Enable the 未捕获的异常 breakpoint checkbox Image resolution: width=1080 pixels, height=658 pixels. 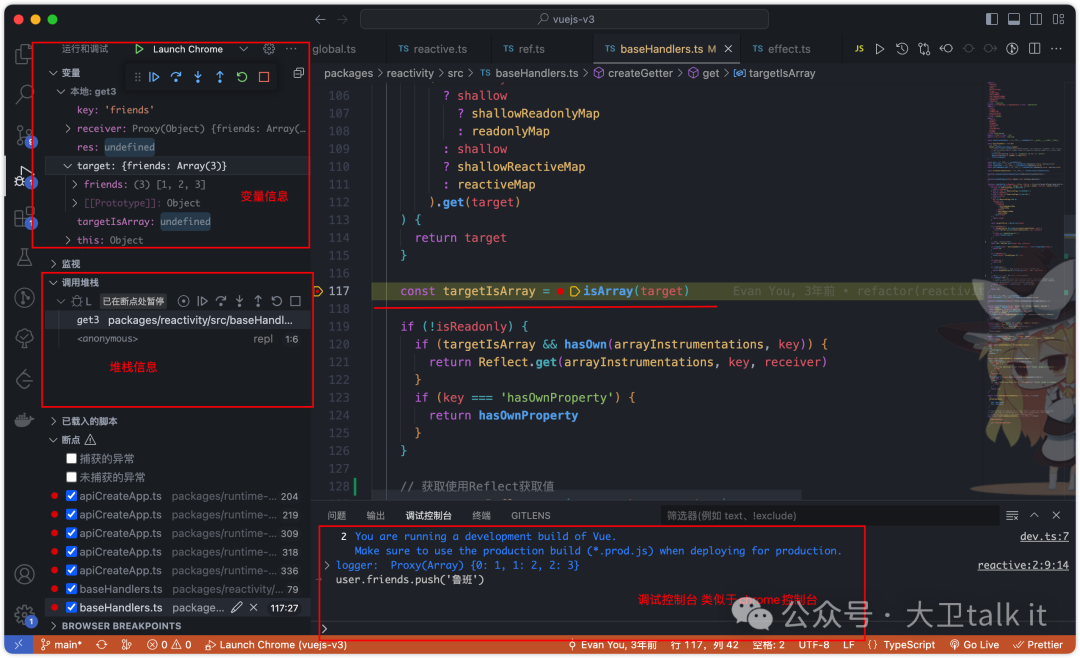pyautogui.click(x=71, y=477)
